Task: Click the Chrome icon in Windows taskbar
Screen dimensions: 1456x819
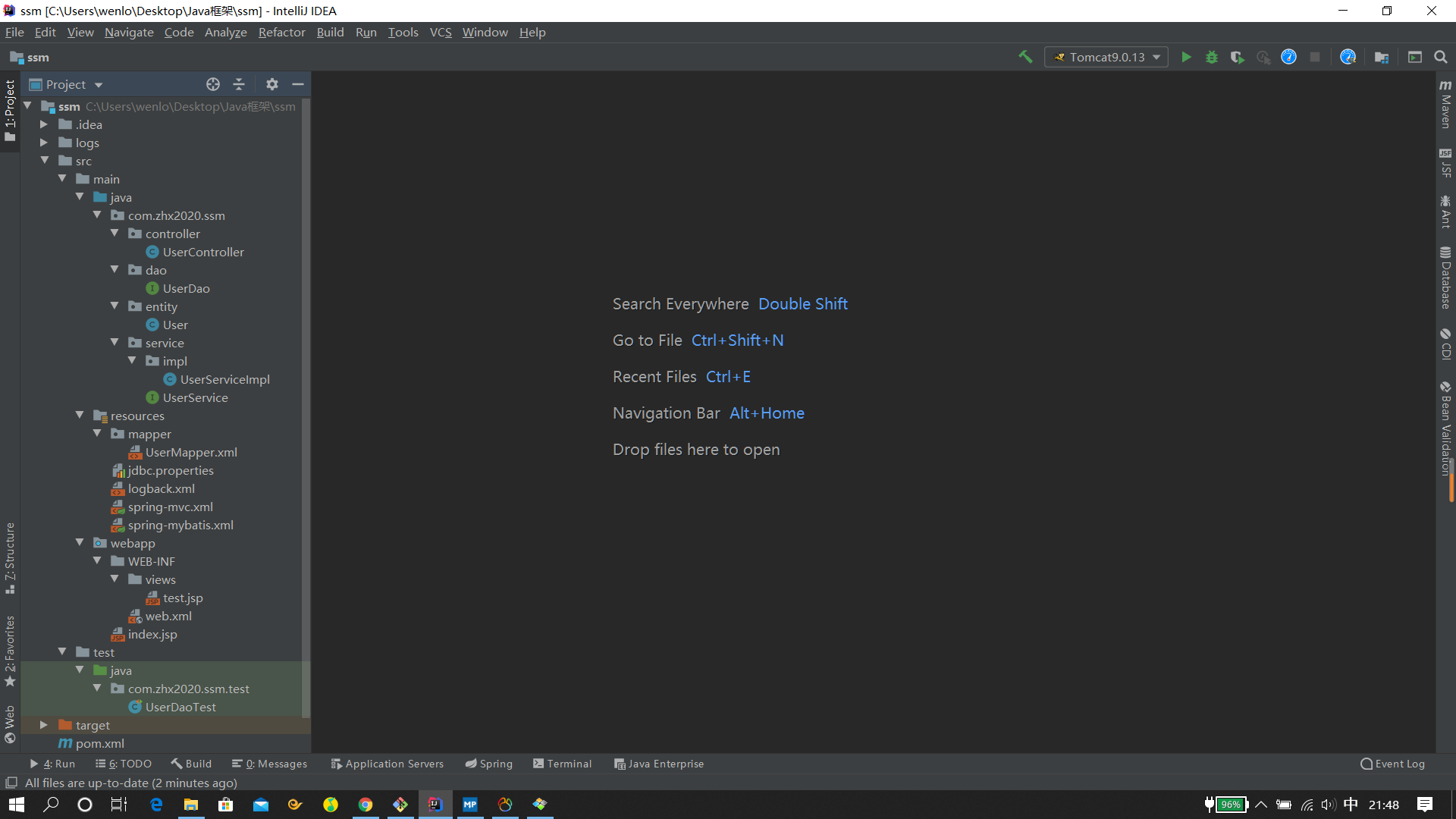Action: 366,805
